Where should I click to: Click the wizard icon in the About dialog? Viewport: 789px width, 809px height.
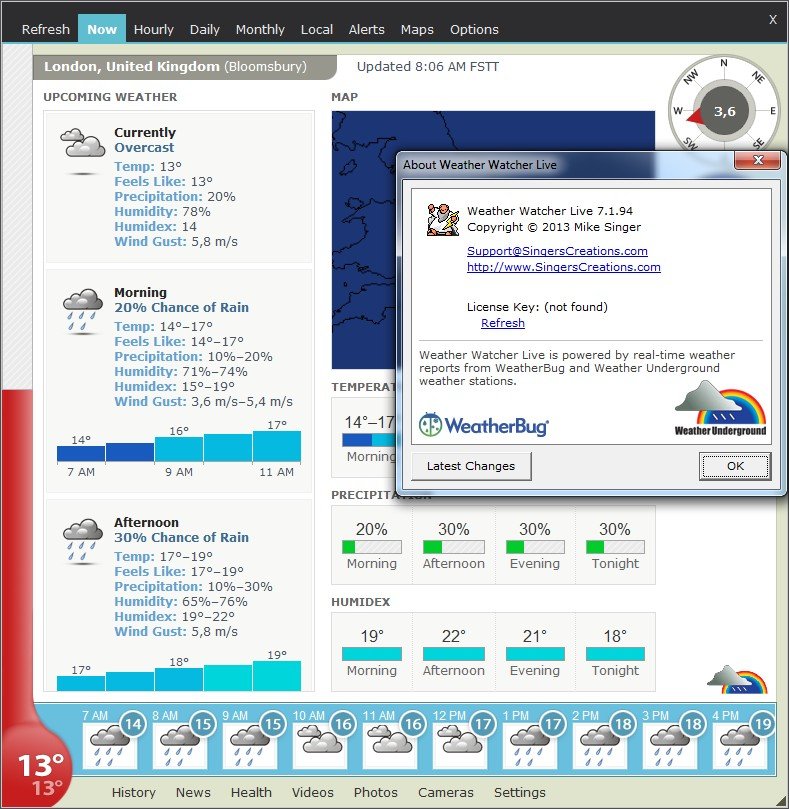pos(443,220)
